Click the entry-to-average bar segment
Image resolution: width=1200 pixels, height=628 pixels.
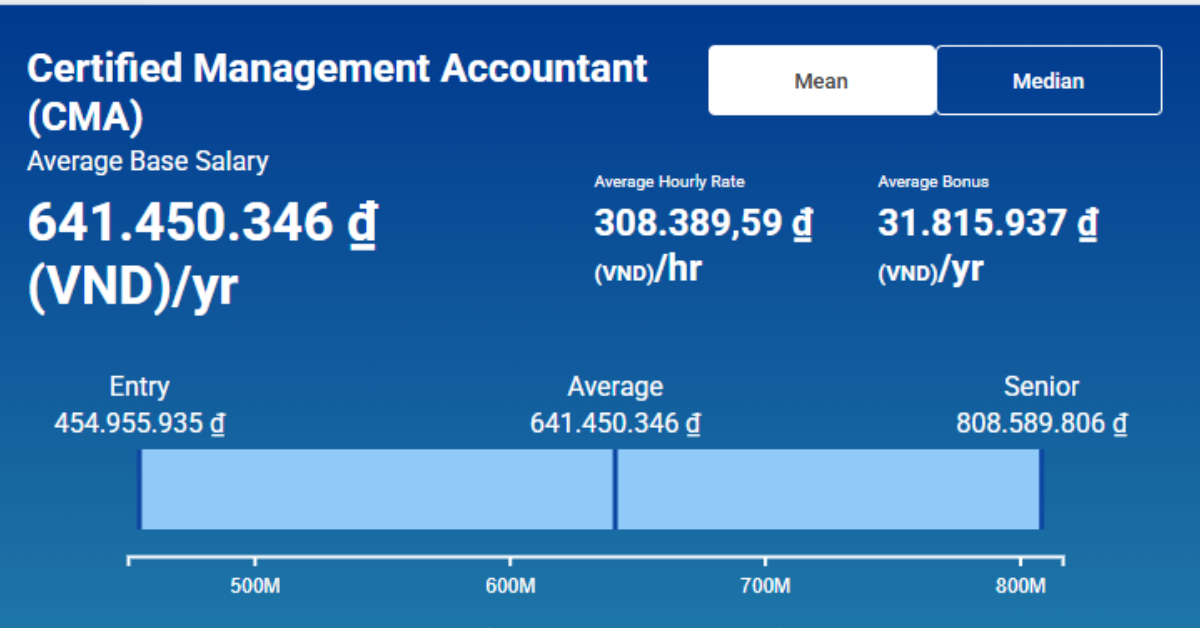tap(376, 489)
